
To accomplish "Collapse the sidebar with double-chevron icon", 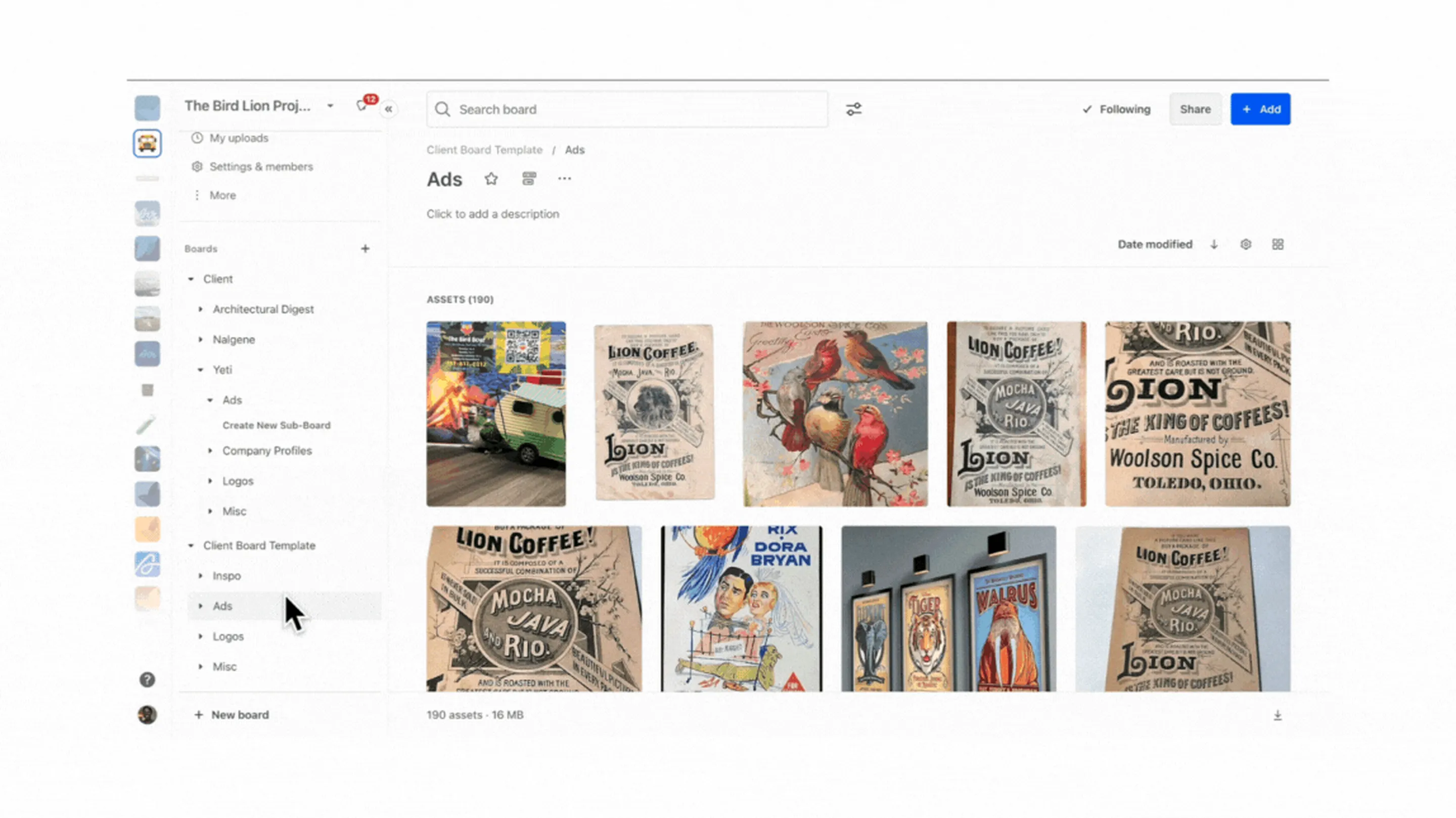I will 389,109.
